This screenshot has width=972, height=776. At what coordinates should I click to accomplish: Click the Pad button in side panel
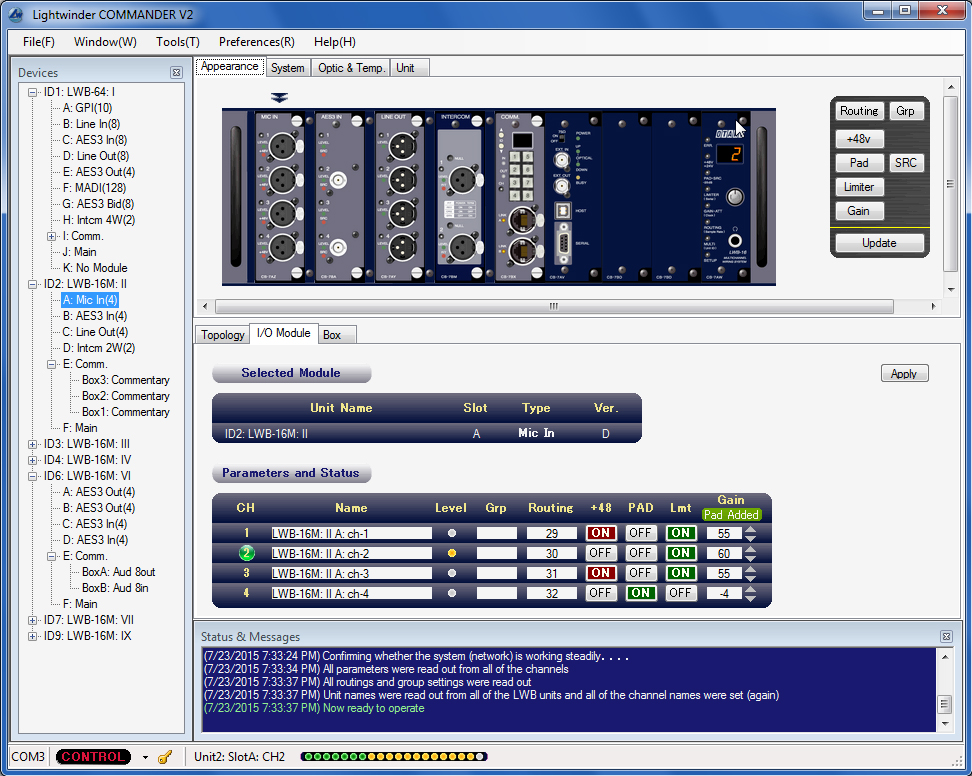click(859, 163)
